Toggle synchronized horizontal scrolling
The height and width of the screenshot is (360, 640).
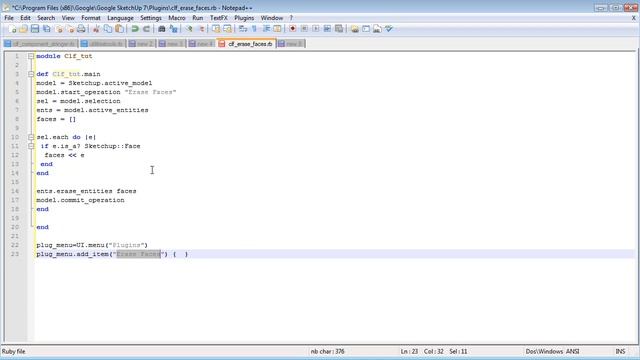click(227, 29)
